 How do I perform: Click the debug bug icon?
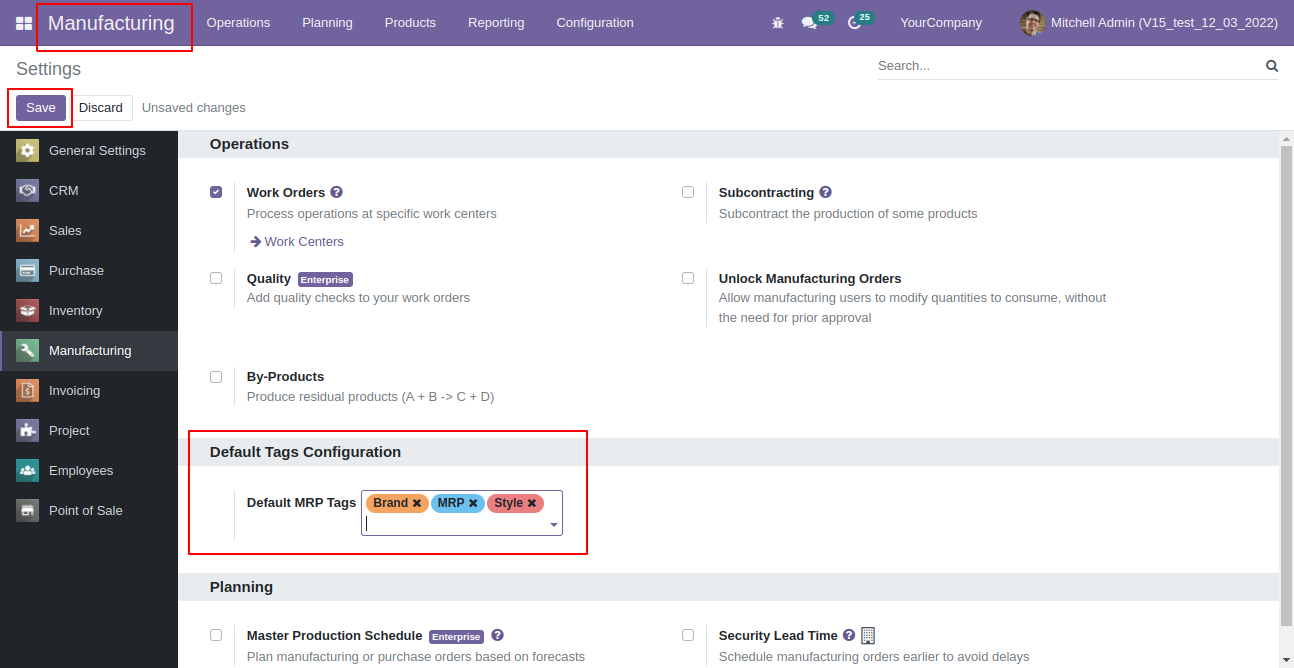point(778,23)
